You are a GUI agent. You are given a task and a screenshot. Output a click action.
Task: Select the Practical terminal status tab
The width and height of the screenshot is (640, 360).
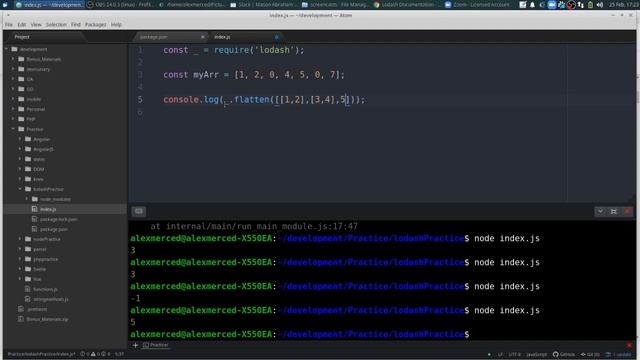(156, 345)
